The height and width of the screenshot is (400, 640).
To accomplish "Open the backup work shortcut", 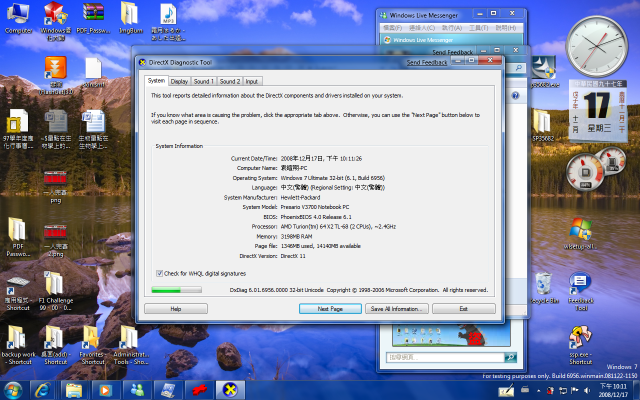I will pyautogui.click(x=19, y=345).
